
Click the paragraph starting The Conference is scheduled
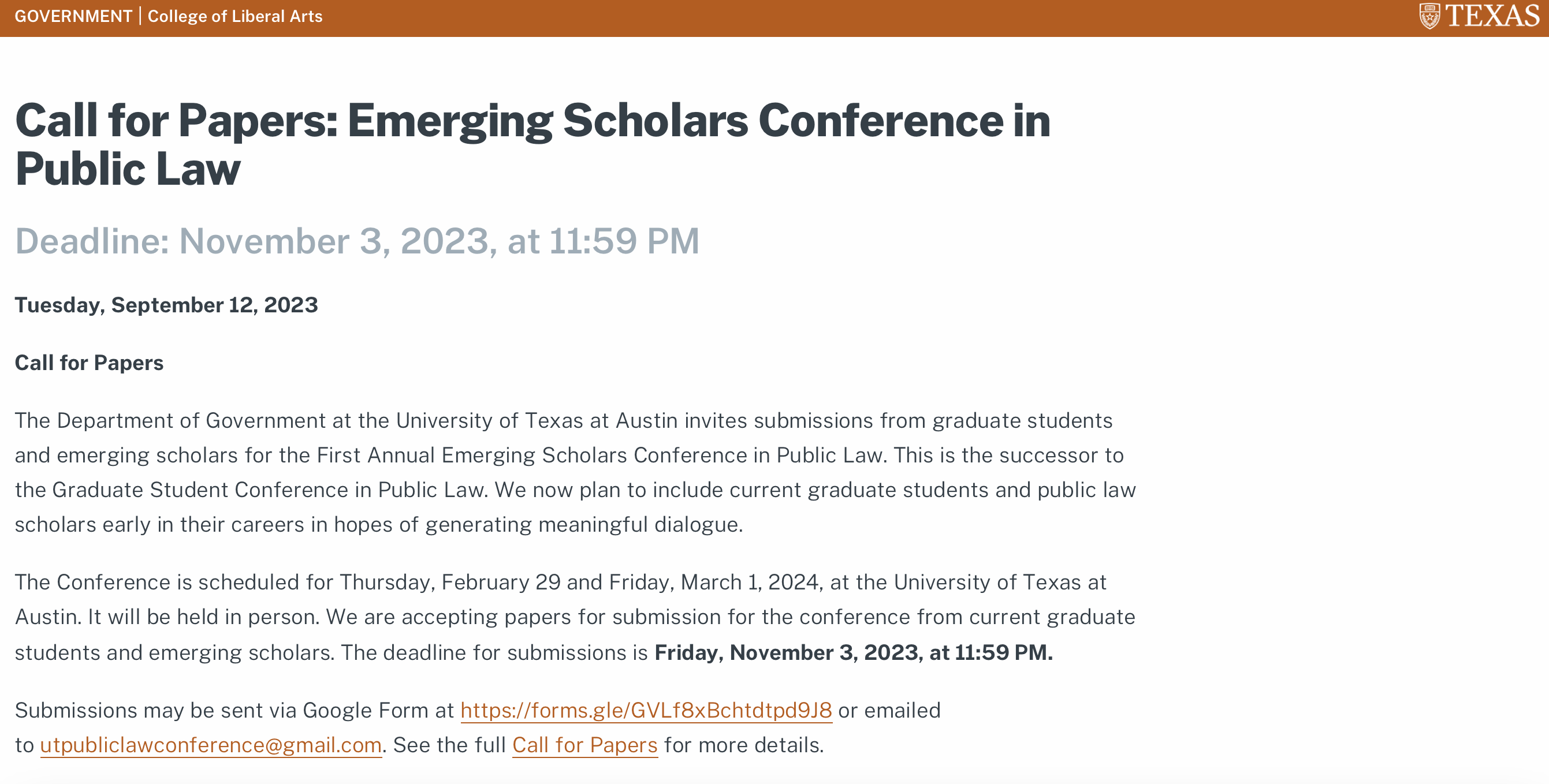click(x=575, y=617)
